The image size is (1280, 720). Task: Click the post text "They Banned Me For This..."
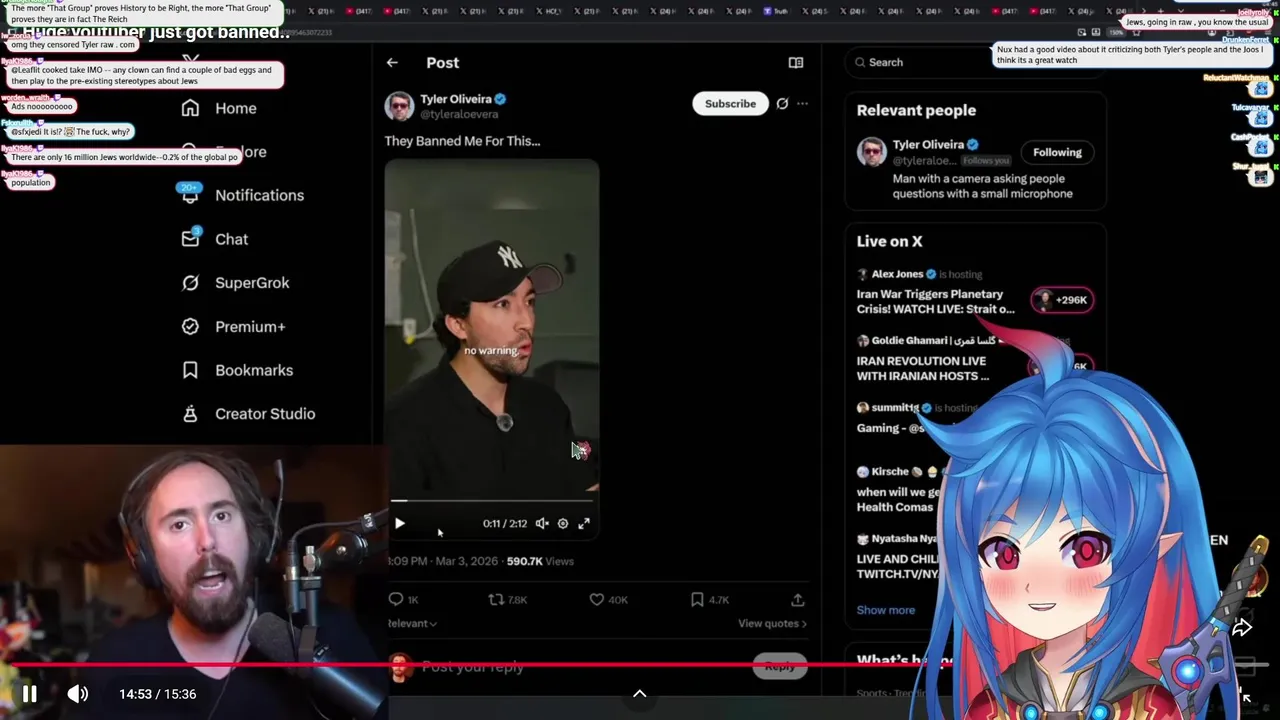tap(462, 141)
